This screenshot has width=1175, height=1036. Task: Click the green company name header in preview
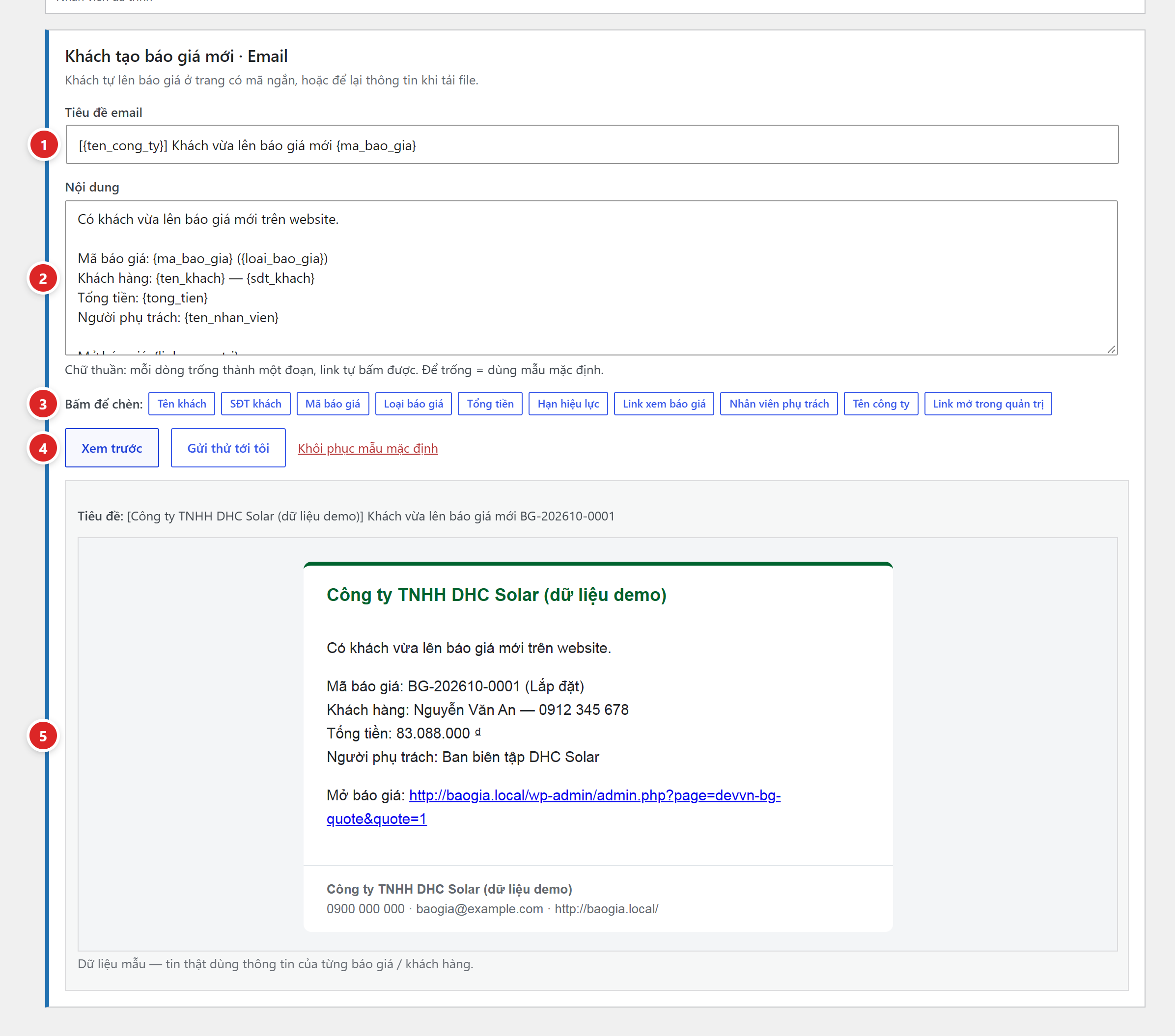497,595
